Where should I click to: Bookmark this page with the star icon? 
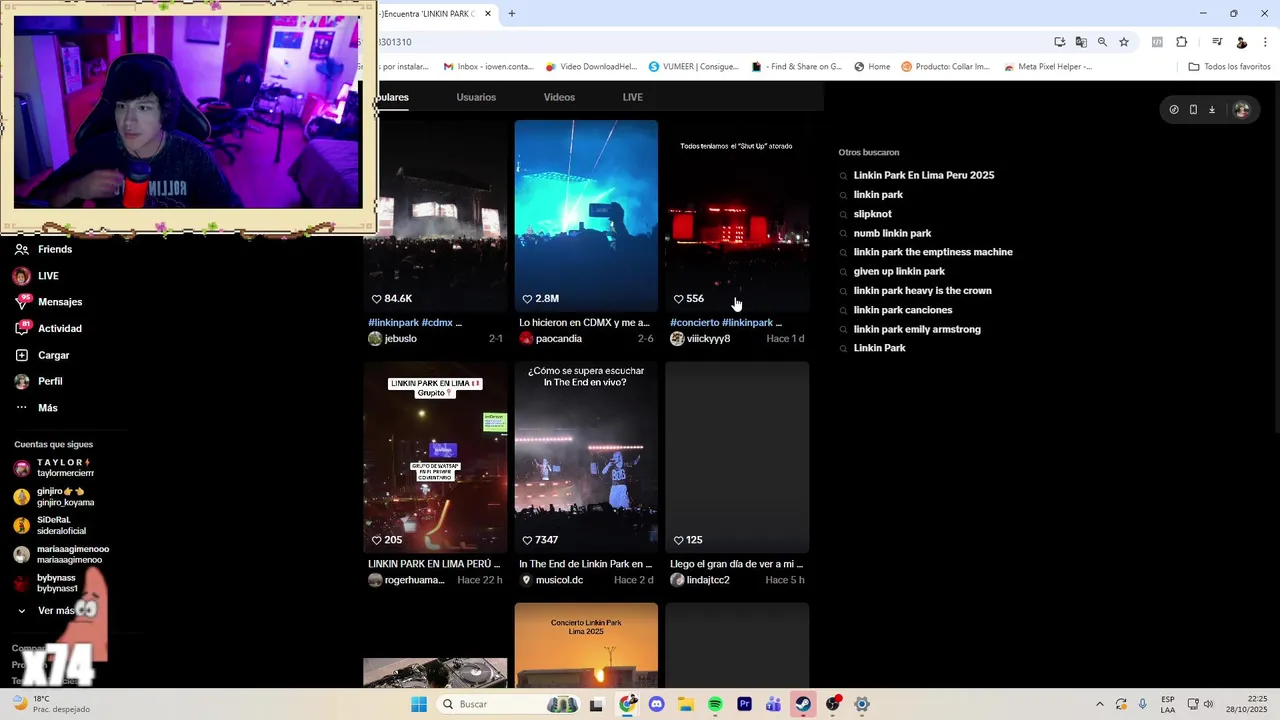click(1124, 42)
